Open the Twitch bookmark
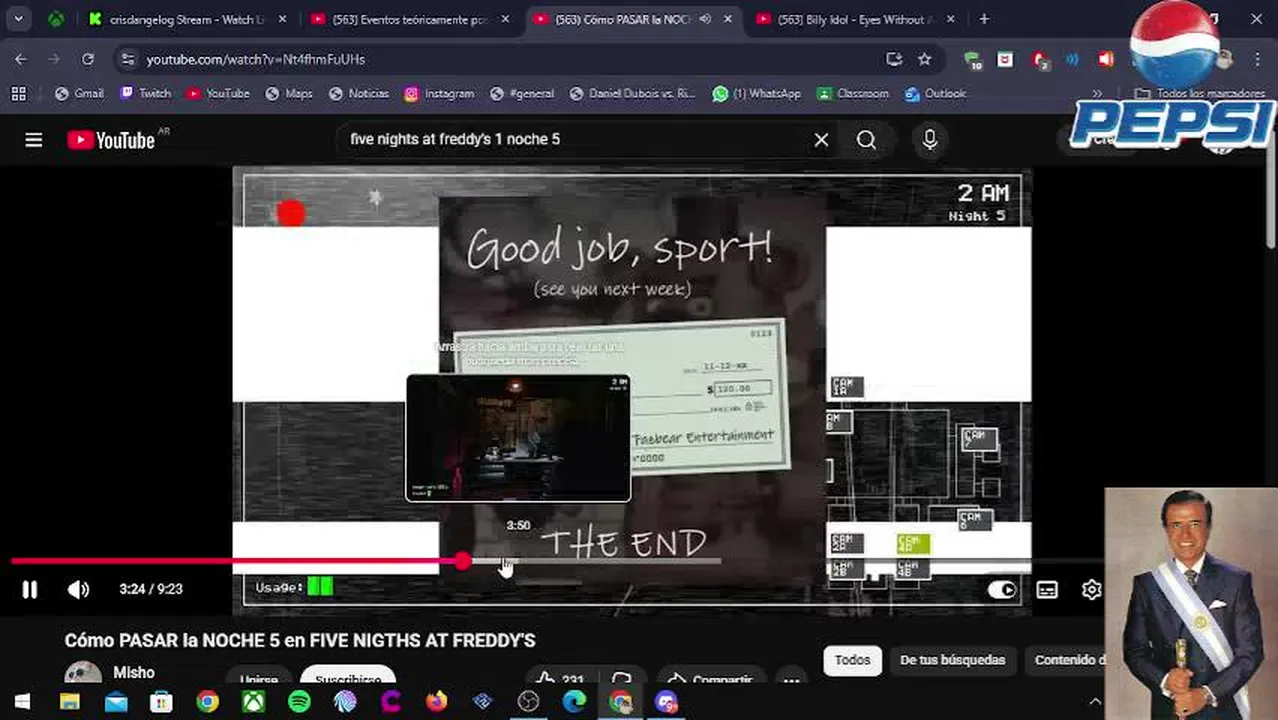The height and width of the screenshot is (720, 1278). [x=145, y=93]
